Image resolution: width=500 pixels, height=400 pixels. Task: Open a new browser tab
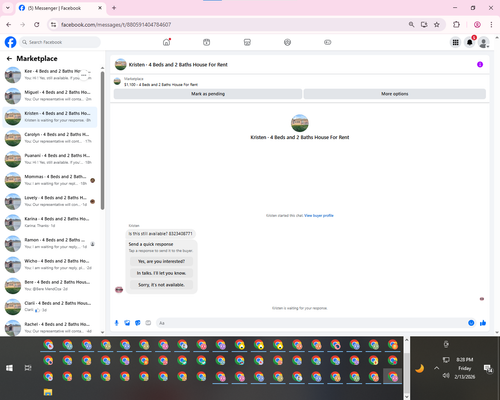click(114, 8)
